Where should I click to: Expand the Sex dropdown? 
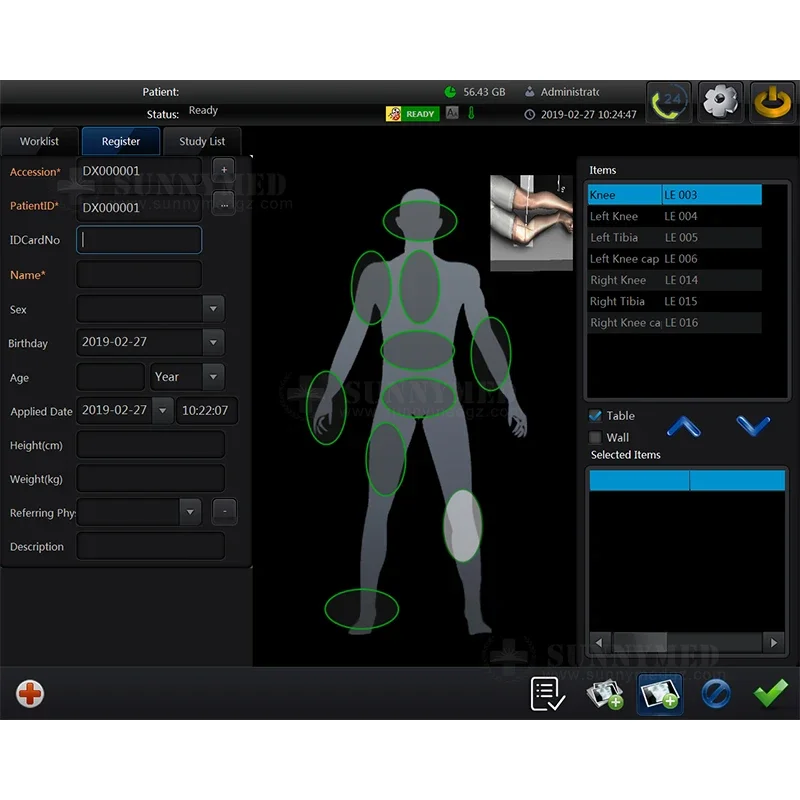point(213,309)
